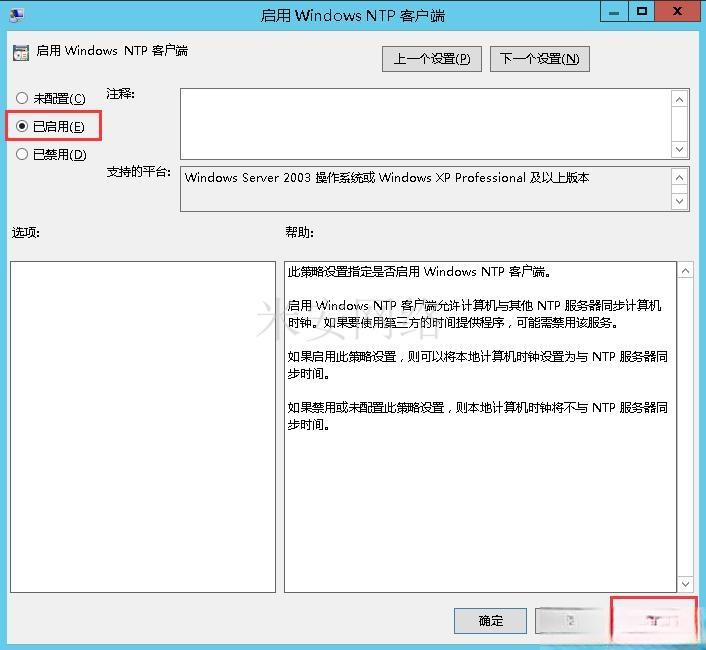Click the help line '此策略设置指定是否启用 Windows NTP 客户端。'
Viewport: 706px width, 650px height.
click(419, 271)
